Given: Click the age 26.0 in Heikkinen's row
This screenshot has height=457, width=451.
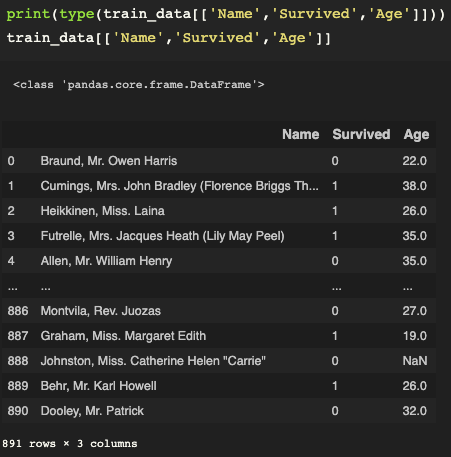Looking at the screenshot, I should pos(415,211).
